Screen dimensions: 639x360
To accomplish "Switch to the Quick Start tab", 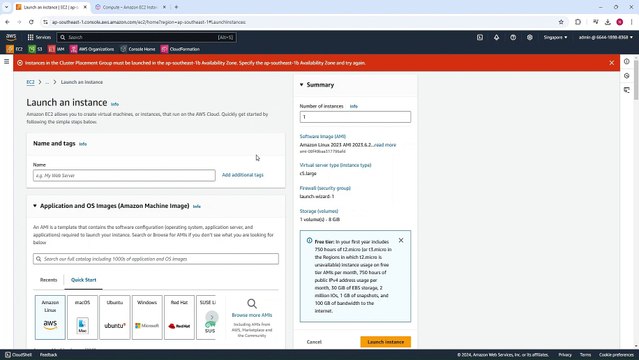I will [x=84, y=280].
